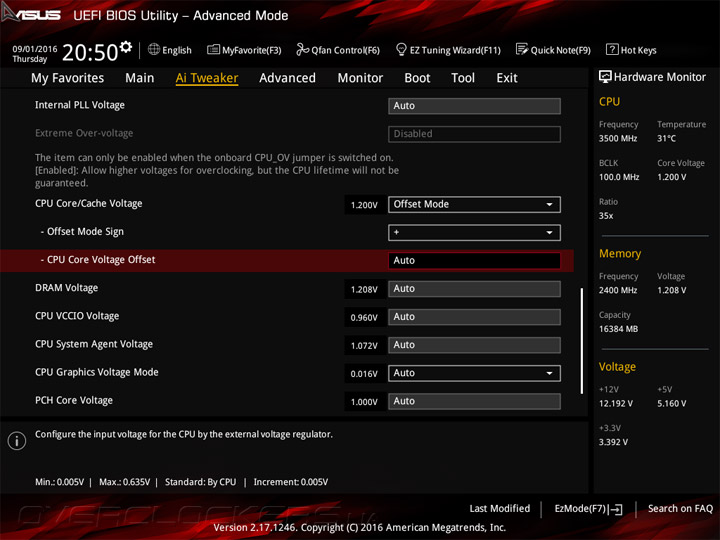
Task: Open My Favorites tab
Action: pyautogui.click(x=68, y=78)
